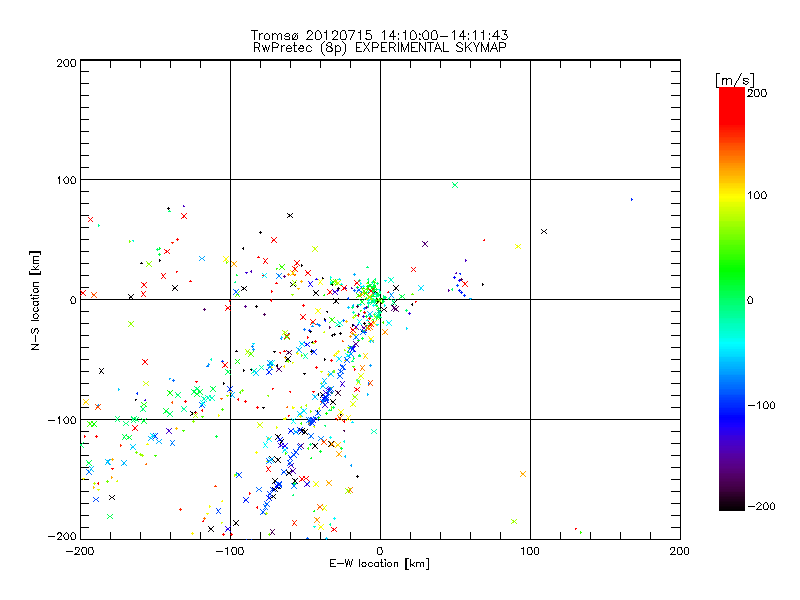Click the purple cross marker near 30 km east, 45 km north
This screenshot has width=800, height=600.
tap(425, 244)
